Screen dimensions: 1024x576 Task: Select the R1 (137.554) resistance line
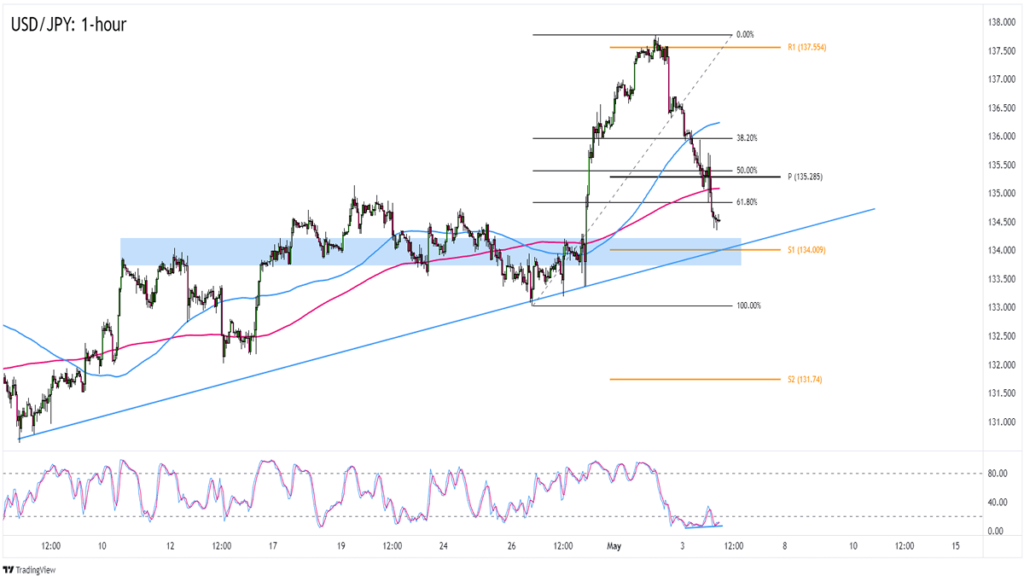(x=700, y=46)
